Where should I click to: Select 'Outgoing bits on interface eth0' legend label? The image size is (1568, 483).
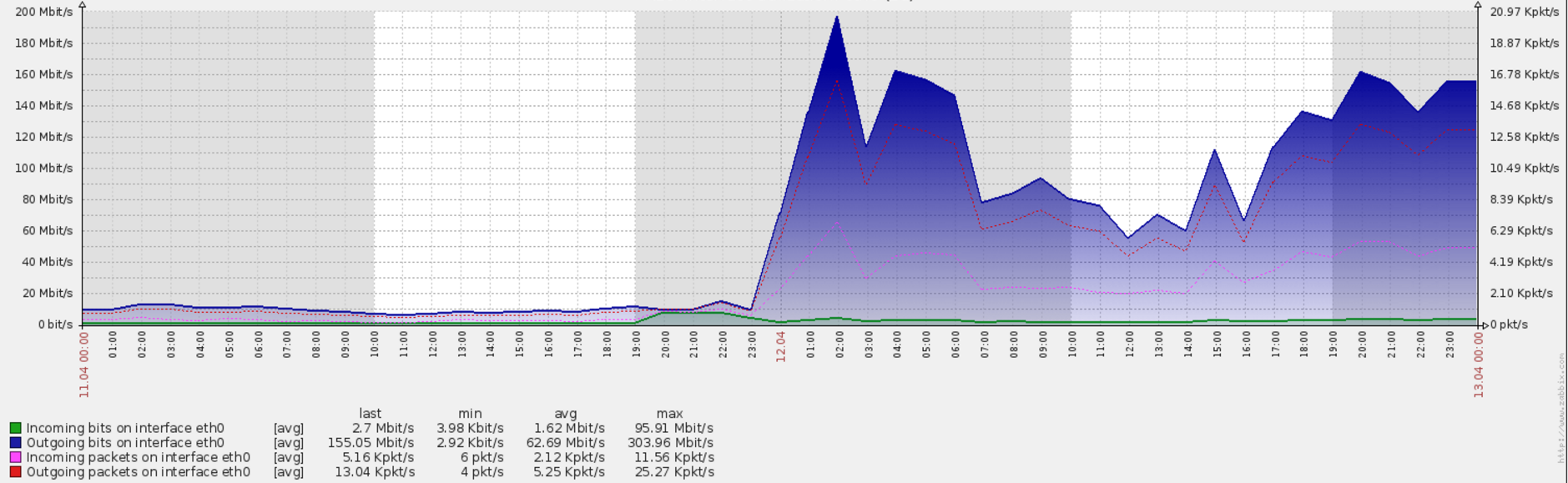(125, 443)
